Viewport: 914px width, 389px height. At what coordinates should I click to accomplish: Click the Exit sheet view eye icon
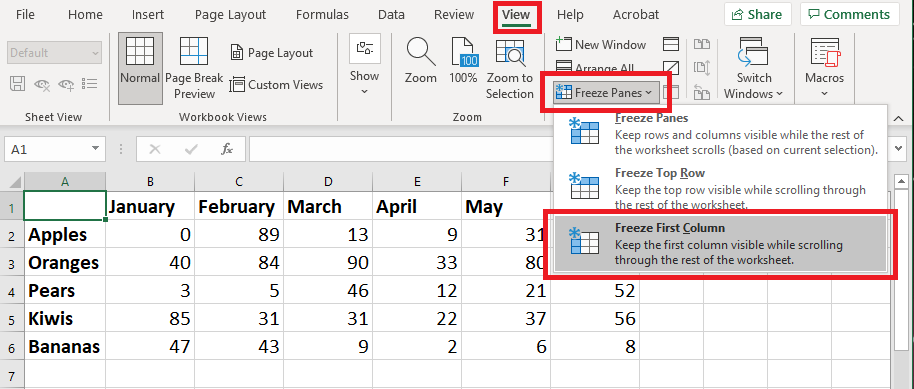pyautogui.click(x=41, y=84)
